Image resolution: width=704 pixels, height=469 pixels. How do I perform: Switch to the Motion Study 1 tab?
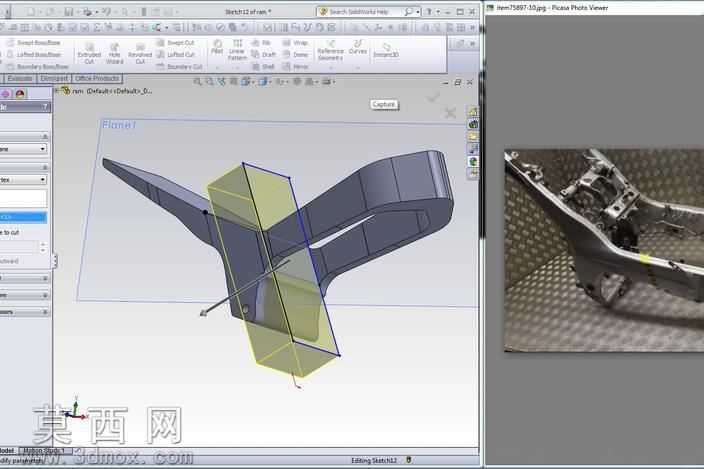(x=45, y=450)
